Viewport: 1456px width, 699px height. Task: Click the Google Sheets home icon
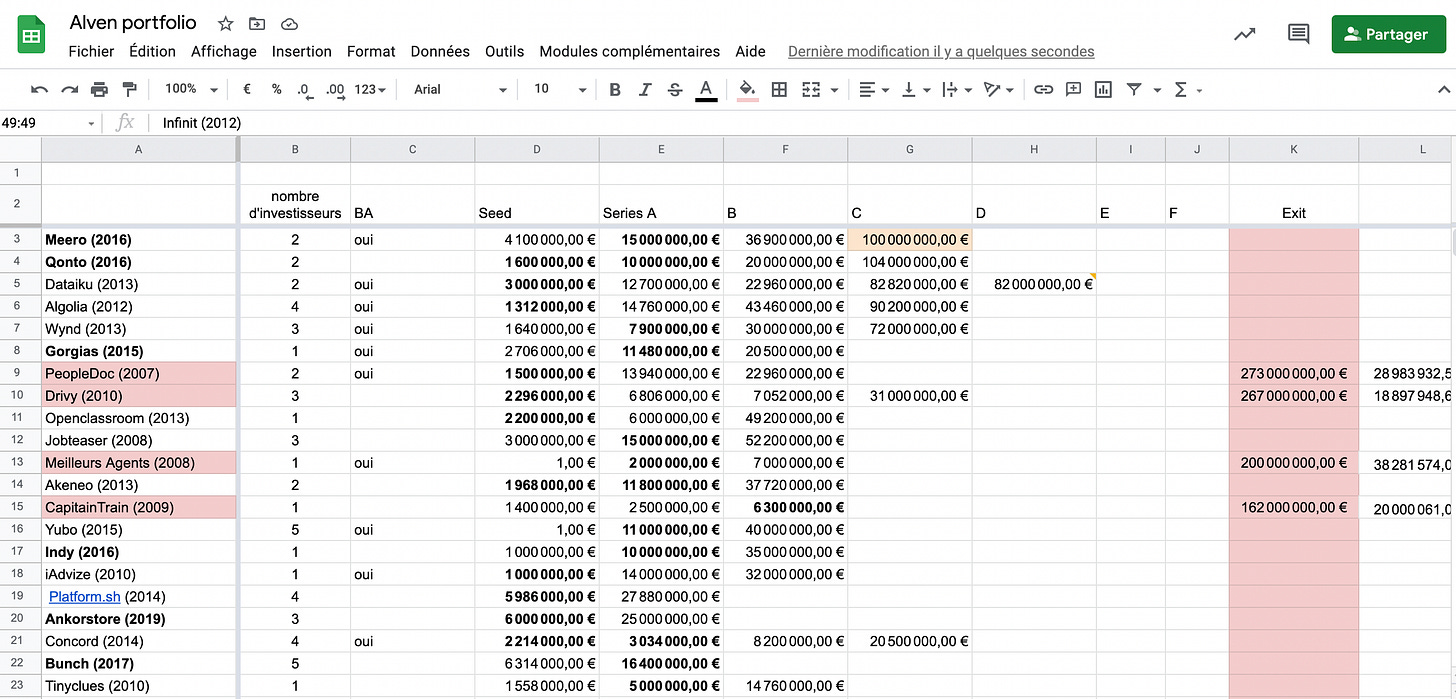[32, 35]
